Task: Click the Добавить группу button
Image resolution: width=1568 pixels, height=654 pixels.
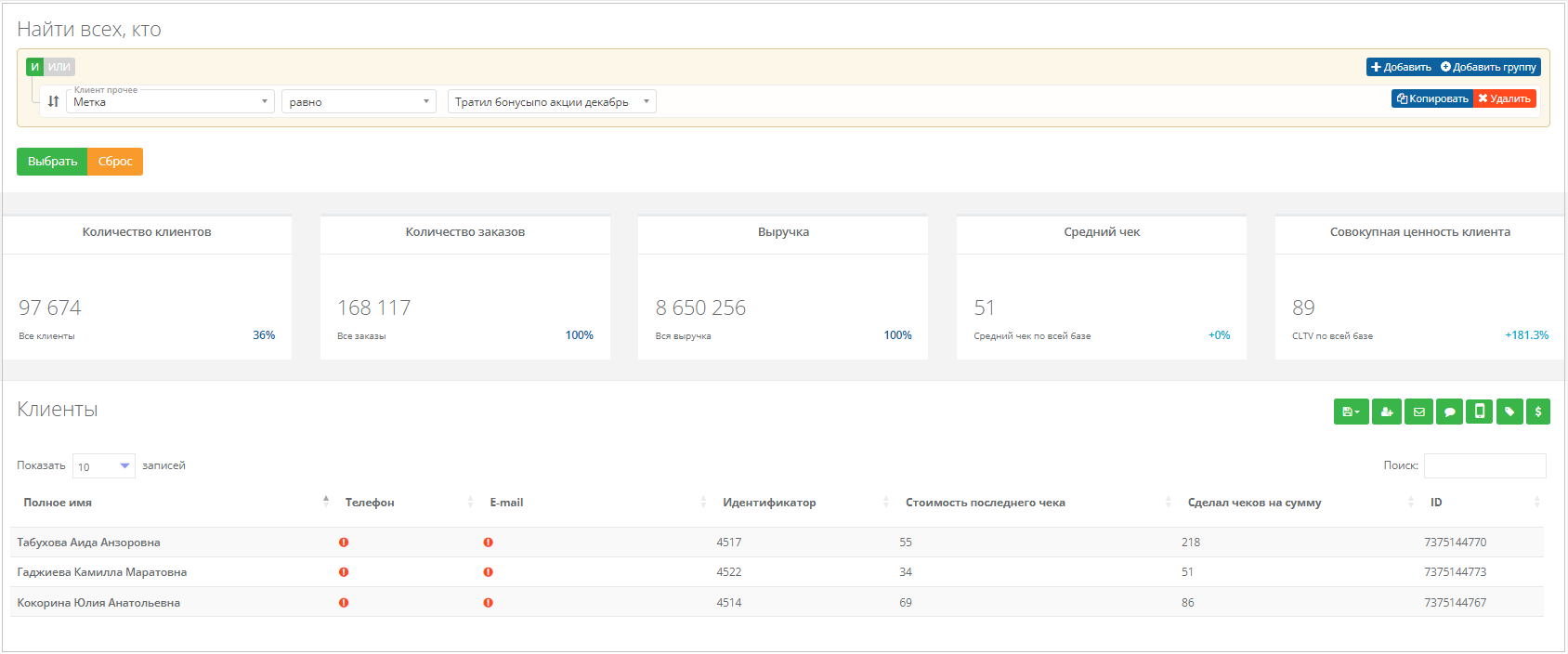Action: coord(1488,67)
